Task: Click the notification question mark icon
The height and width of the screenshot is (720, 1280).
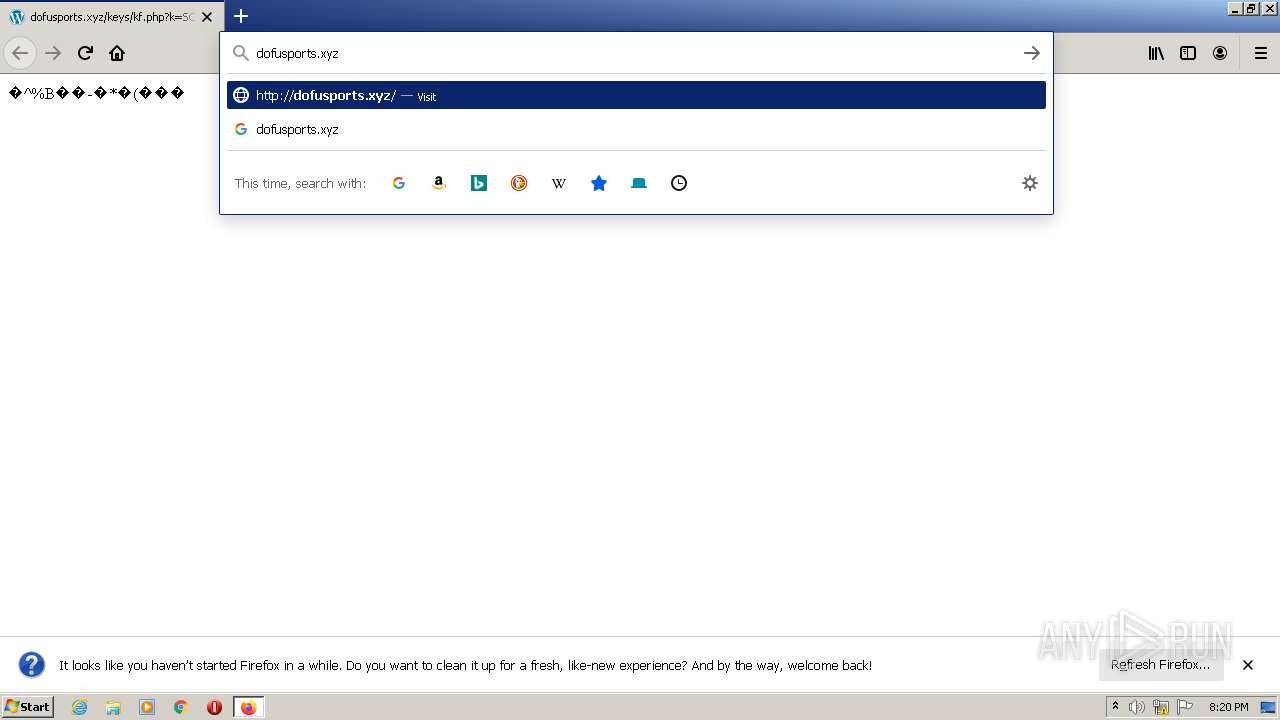Action: coord(32,665)
